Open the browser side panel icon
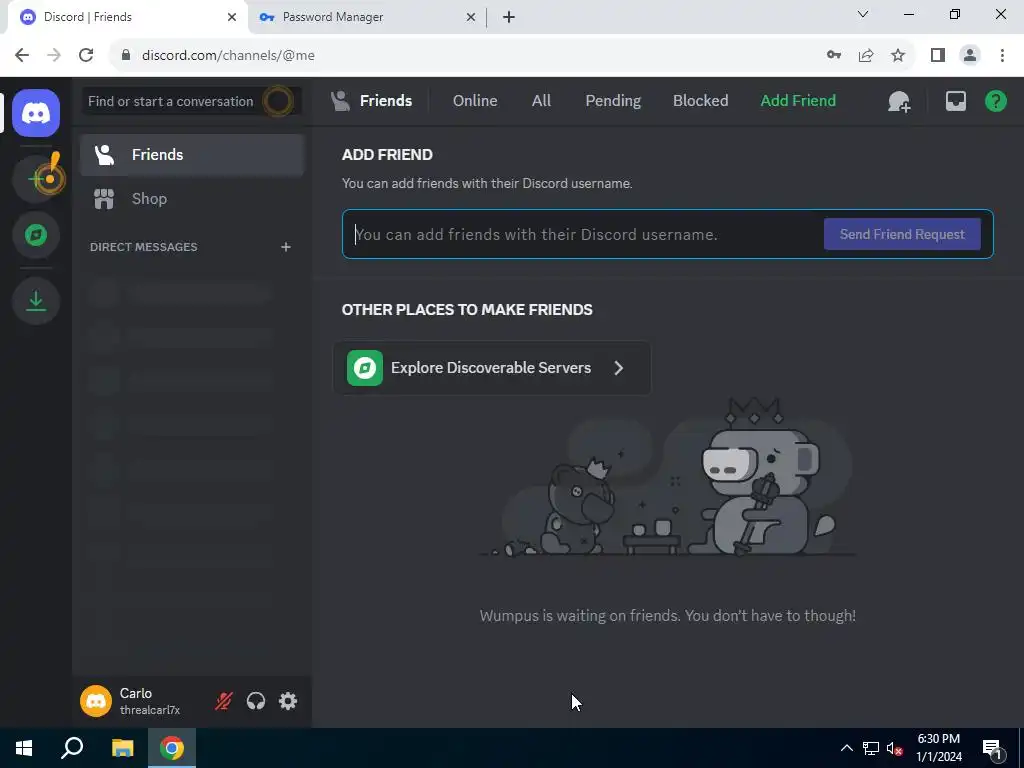Image resolution: width=1024 pixels, height=768 pixels. coord(938,55)
